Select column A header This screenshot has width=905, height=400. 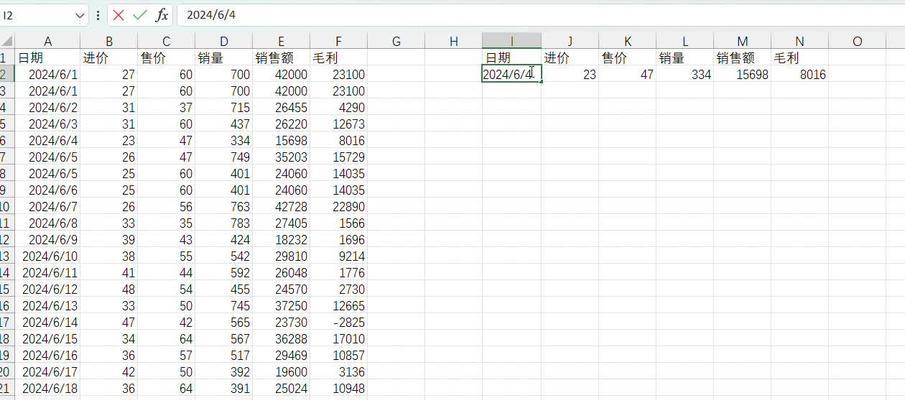pos(47,41)
